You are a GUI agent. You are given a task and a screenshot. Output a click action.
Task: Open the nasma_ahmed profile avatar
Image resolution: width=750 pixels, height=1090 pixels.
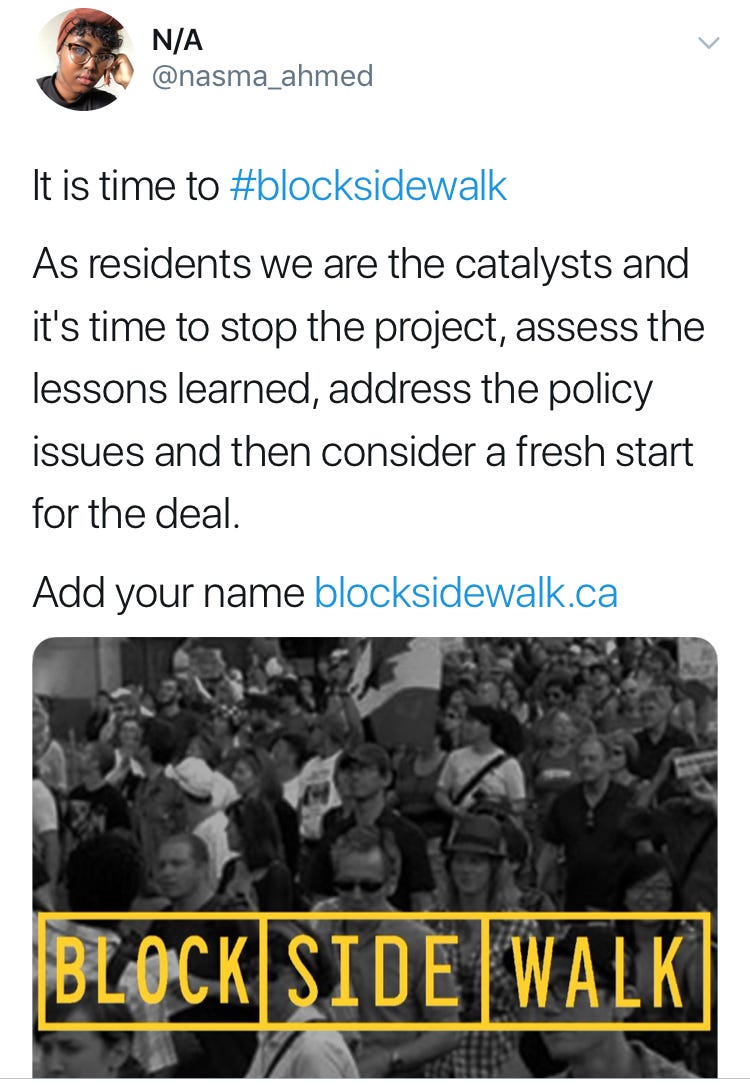point(84,59)
